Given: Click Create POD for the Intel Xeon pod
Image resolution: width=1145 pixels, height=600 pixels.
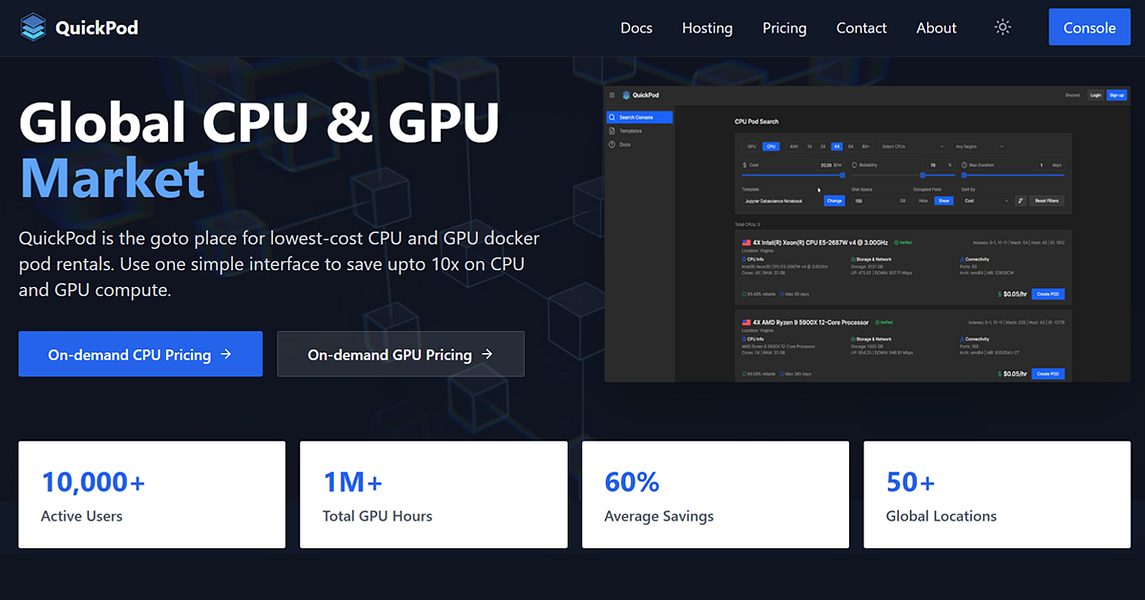Looking at the screenshot, I should pos(1048,294).
